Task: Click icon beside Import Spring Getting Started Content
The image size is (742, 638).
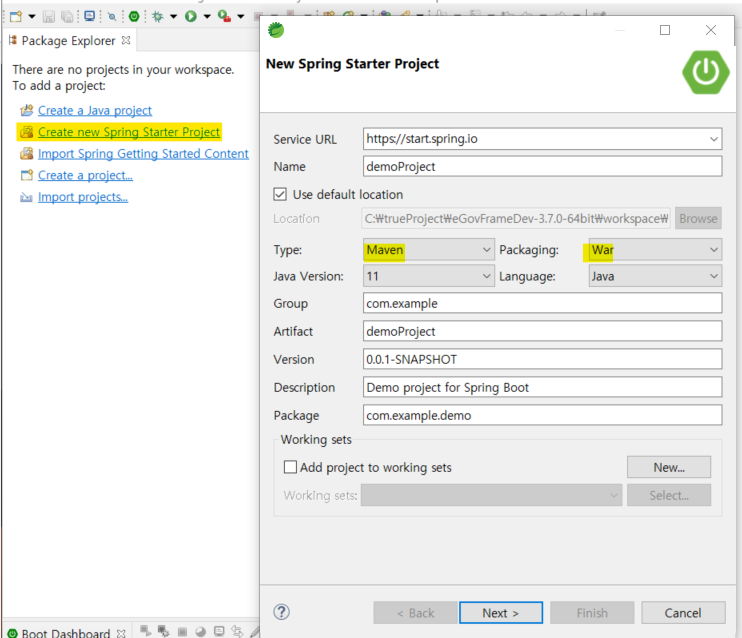Action: (26, 153)
